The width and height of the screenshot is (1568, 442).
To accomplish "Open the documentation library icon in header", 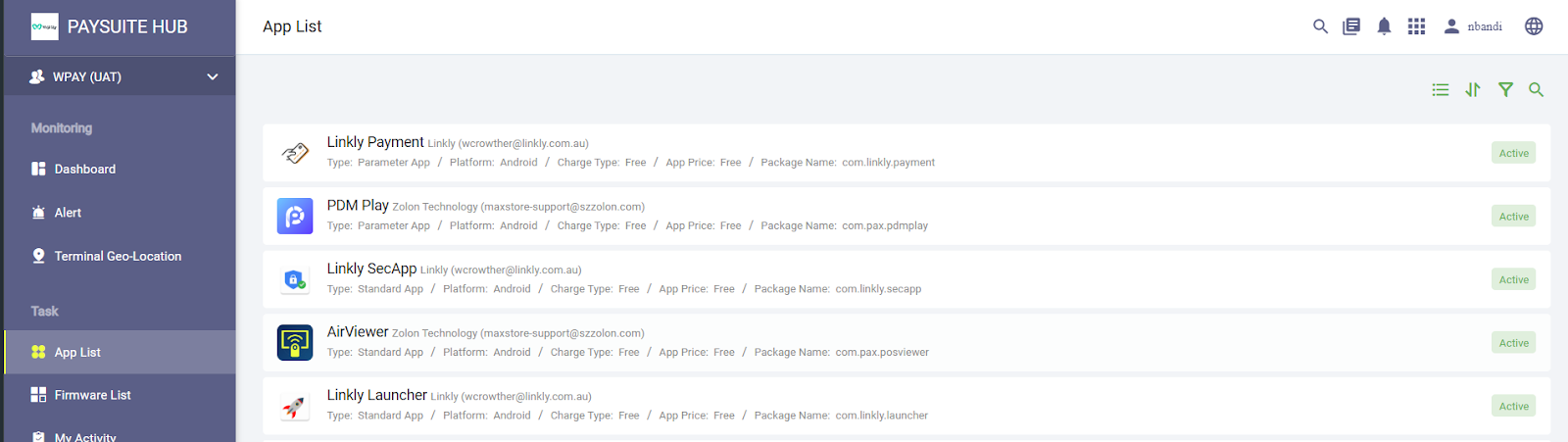I will click(1351, 26).
